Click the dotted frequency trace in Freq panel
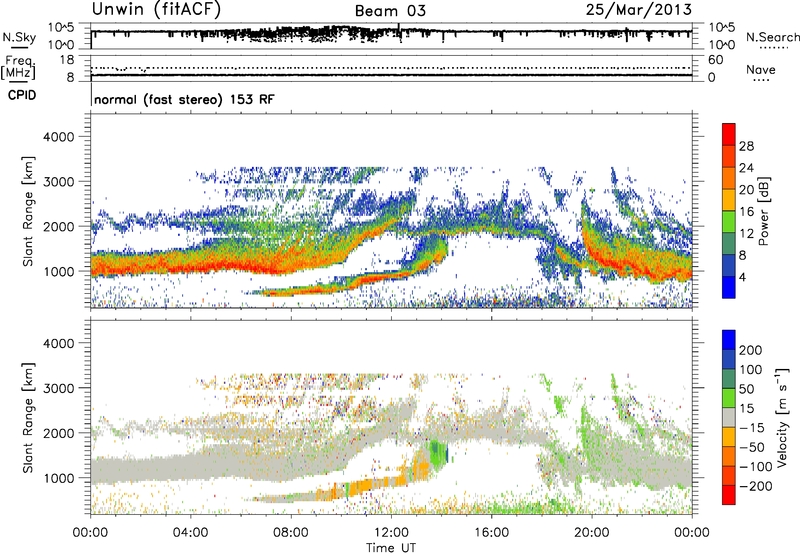The image size is (800, 554). point(391,68)
